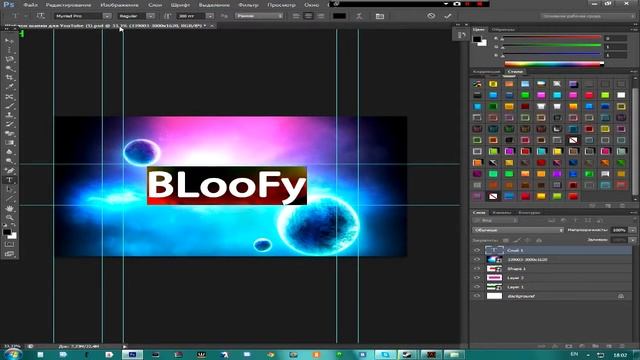Open the Create Warped Text icon
This screenshot has width=640, height=360.
[359, 16]
